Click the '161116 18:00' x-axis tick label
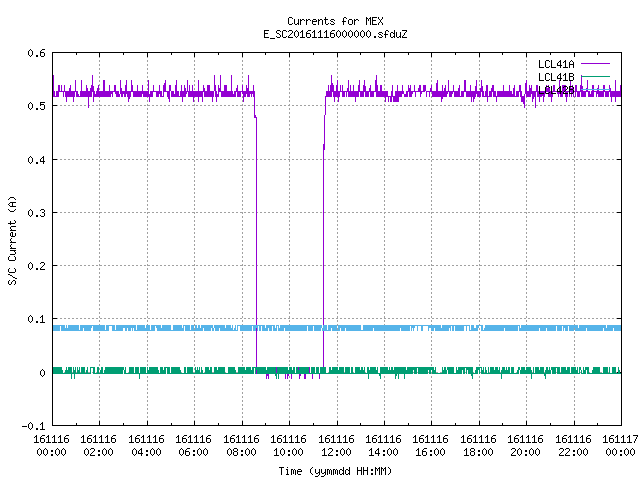The image size is (640, 480). click(478, 446)
